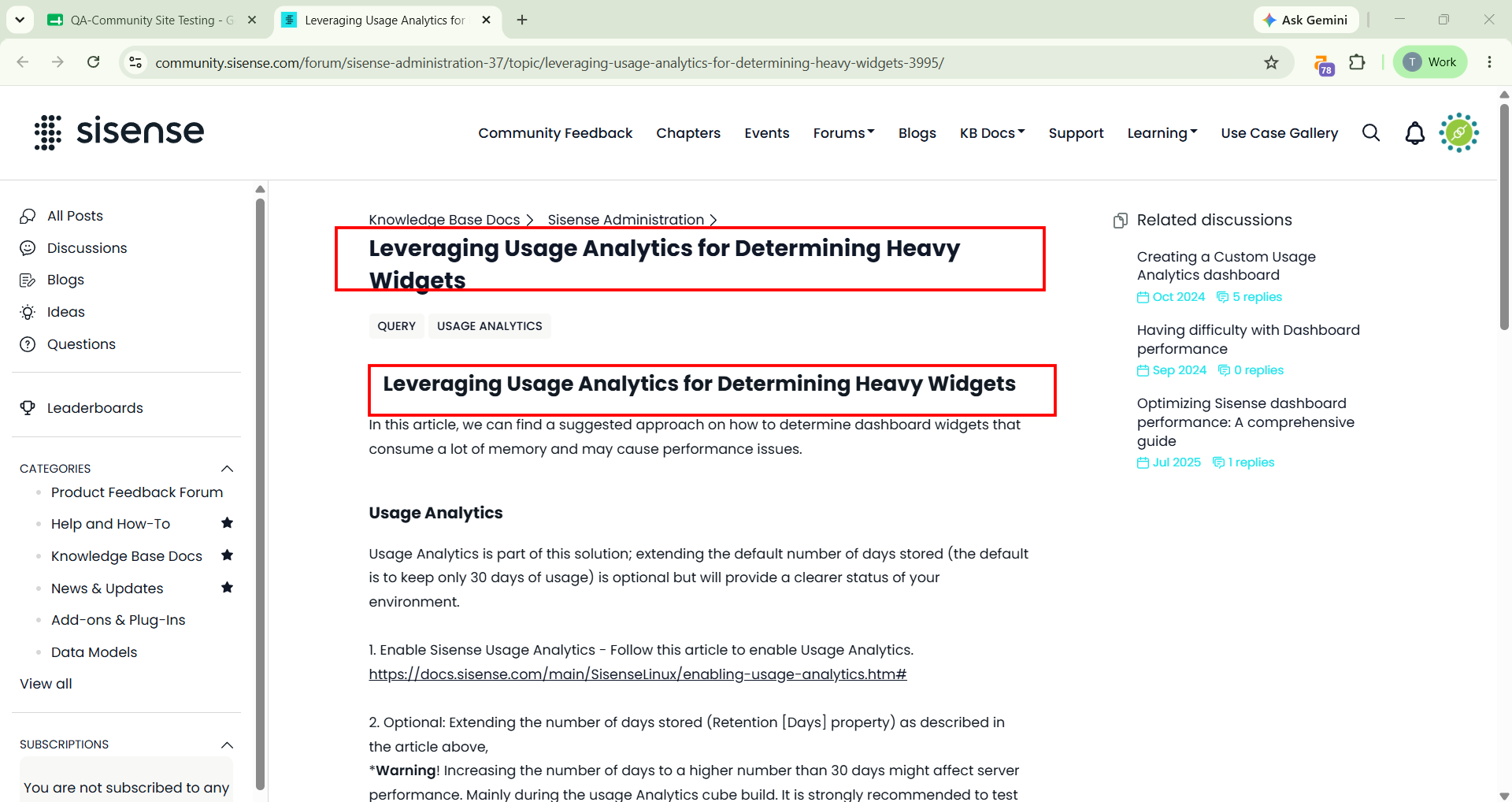The width and height of the screenshot is (1512, 802).
Task: Open the Events page
Action: click(x=767, y=133)
